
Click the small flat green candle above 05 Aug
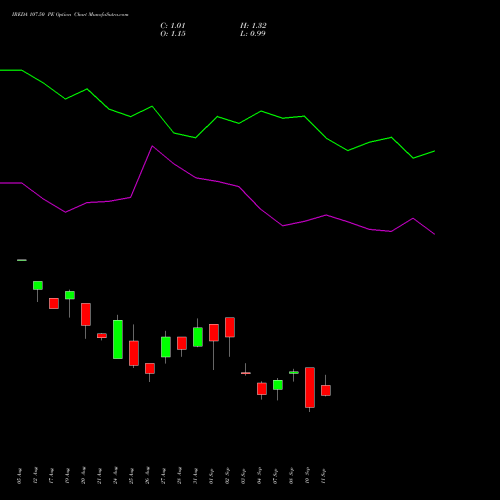pyautogui.click(x=22, y=260)
